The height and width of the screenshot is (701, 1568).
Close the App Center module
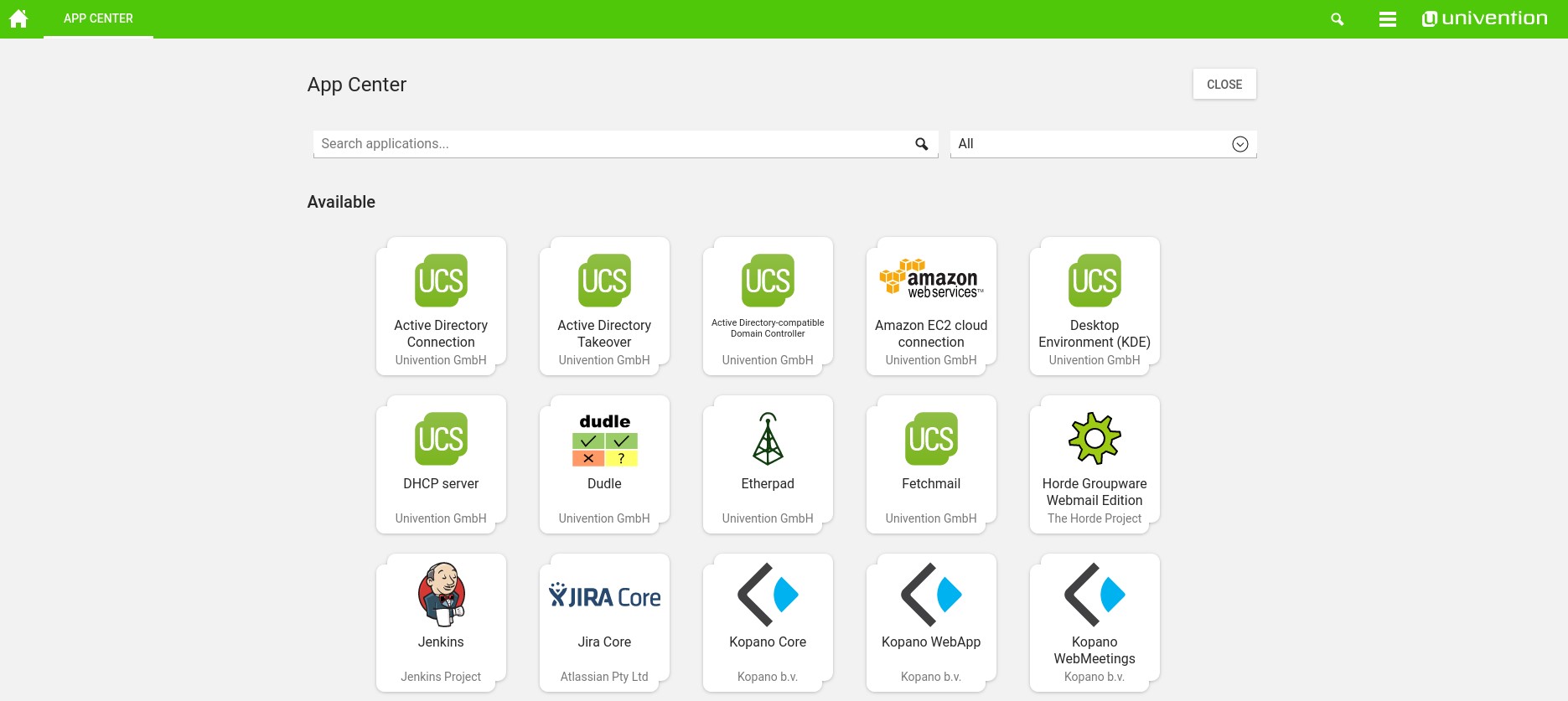1224,84
